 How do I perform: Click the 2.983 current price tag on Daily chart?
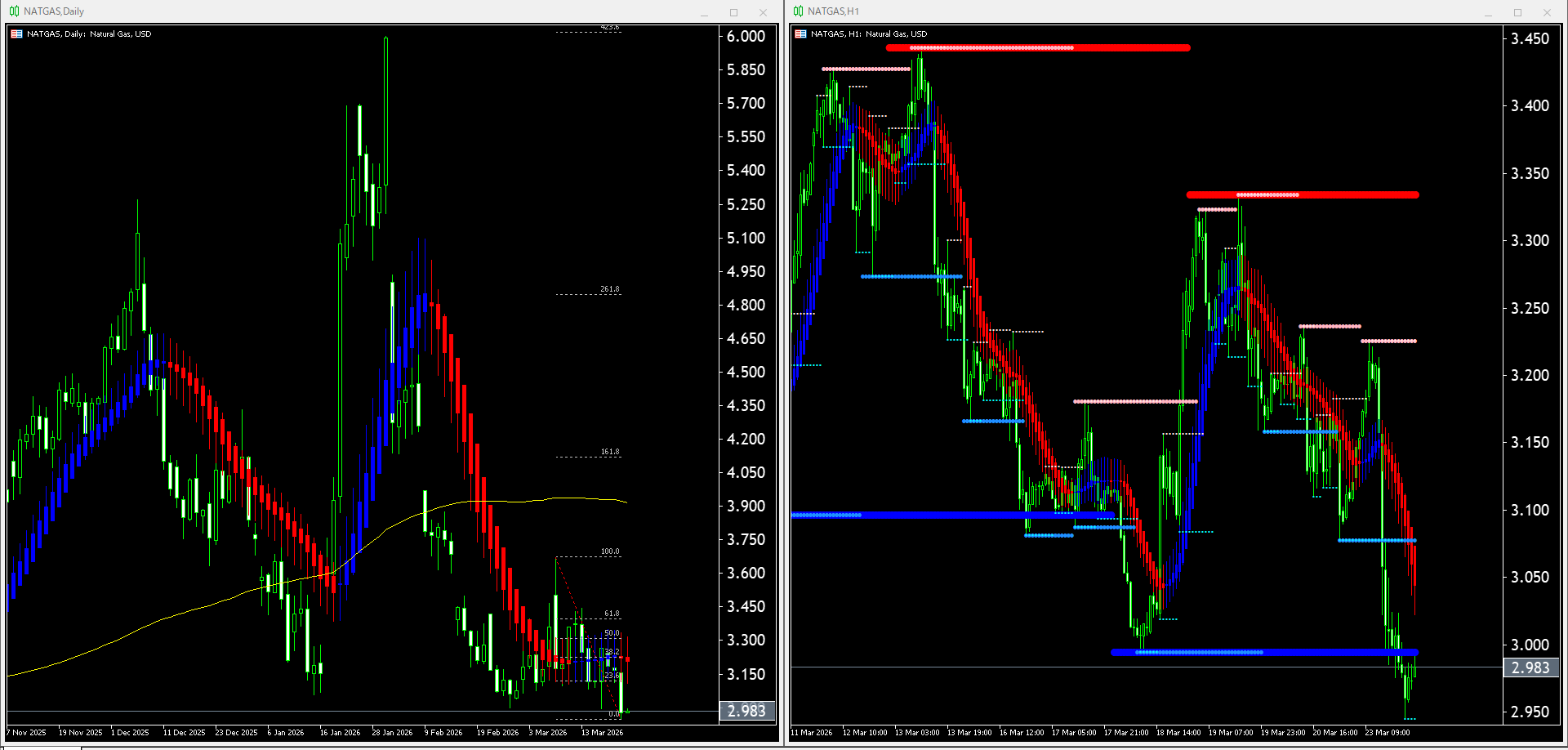(746, 711)
